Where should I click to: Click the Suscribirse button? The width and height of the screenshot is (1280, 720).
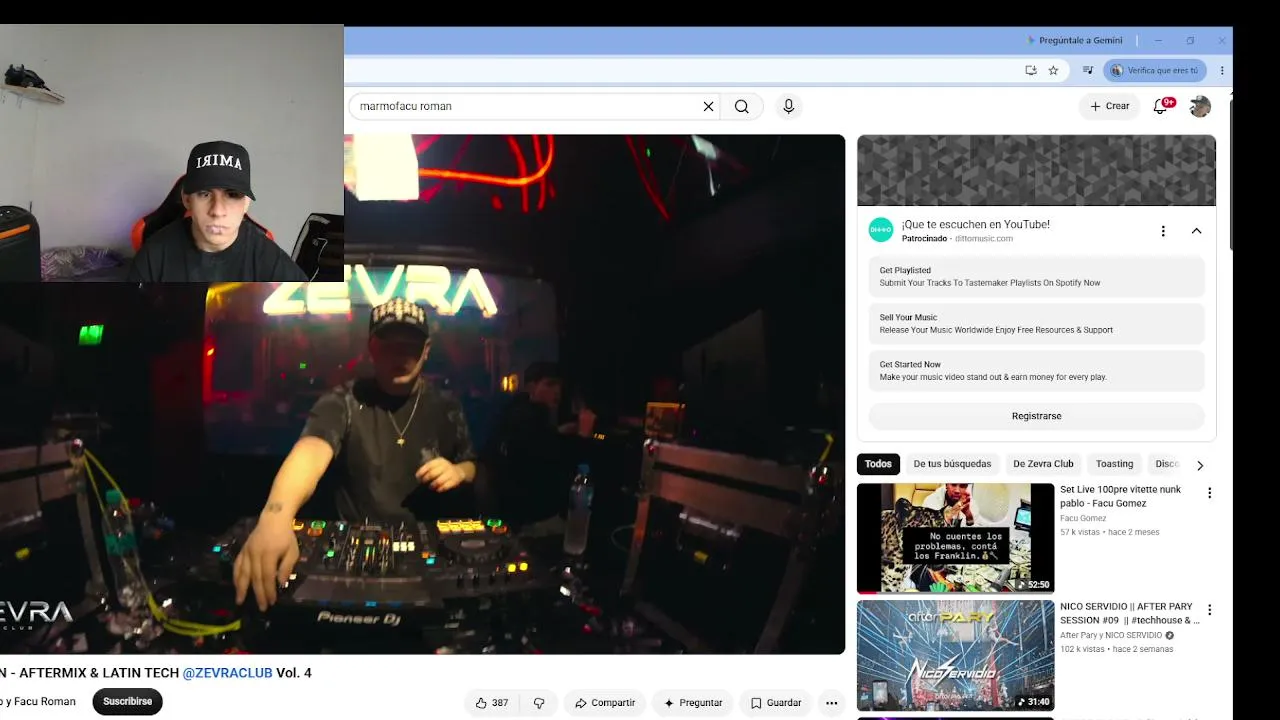click(128, 702)
